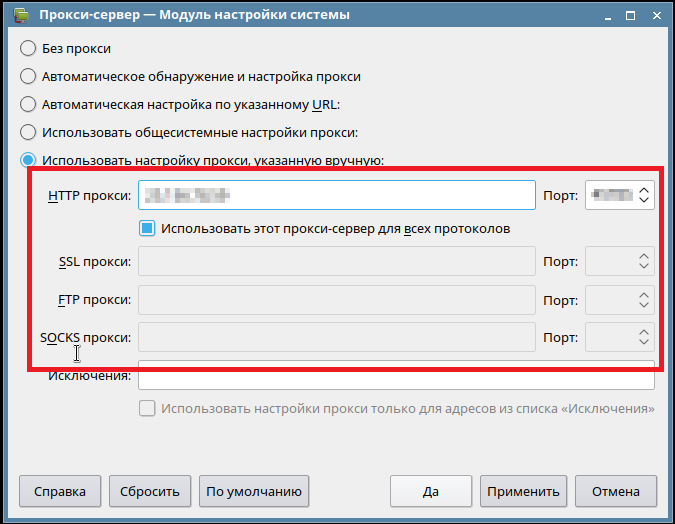Screen dimensions: 675x524
Task: Open help with the Справка button
Action: coord(60,491)
